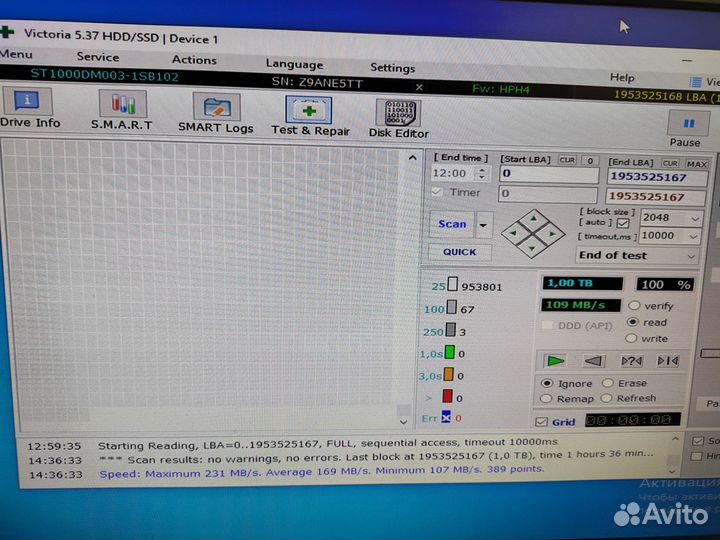Open the Help menu
The image size is (720, 540).
622,77
